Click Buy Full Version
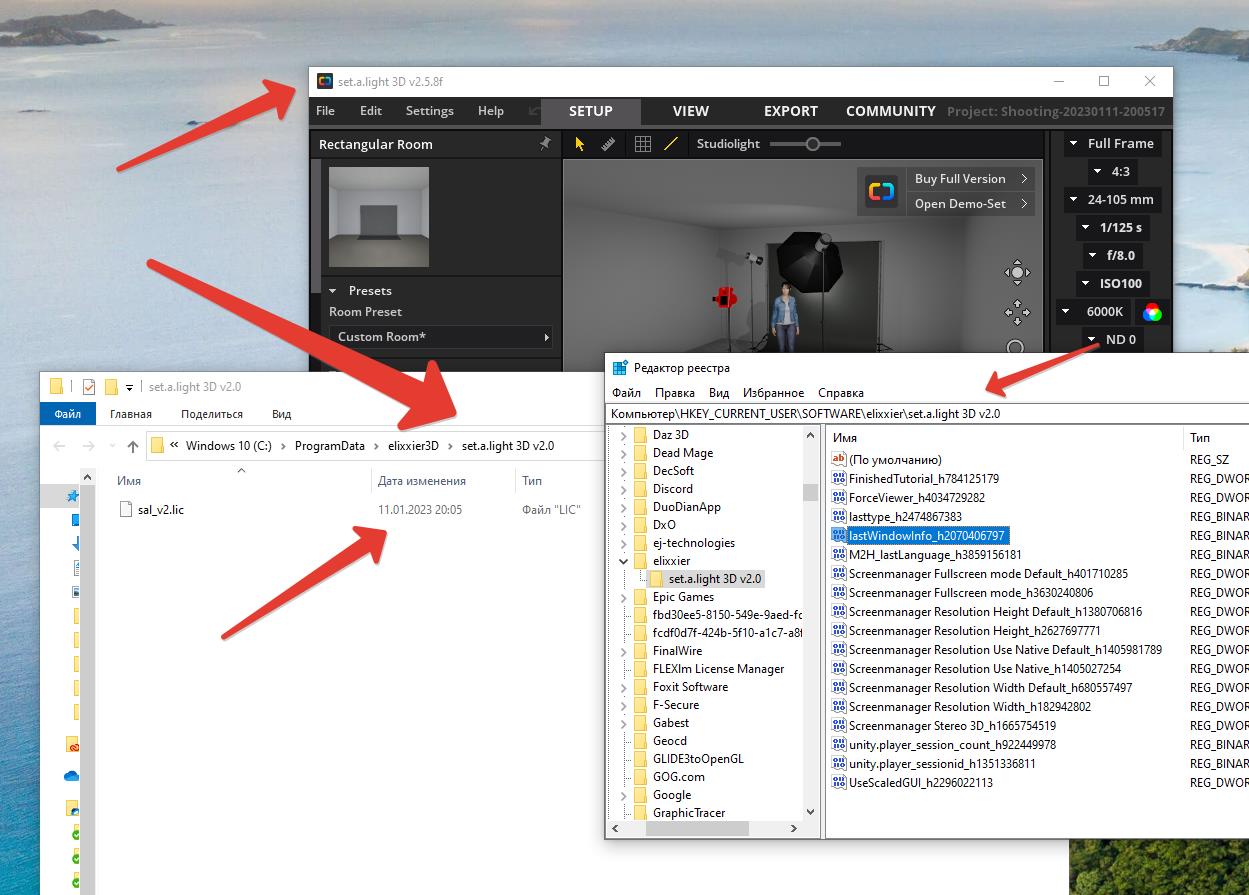 [x=970, y=178]
